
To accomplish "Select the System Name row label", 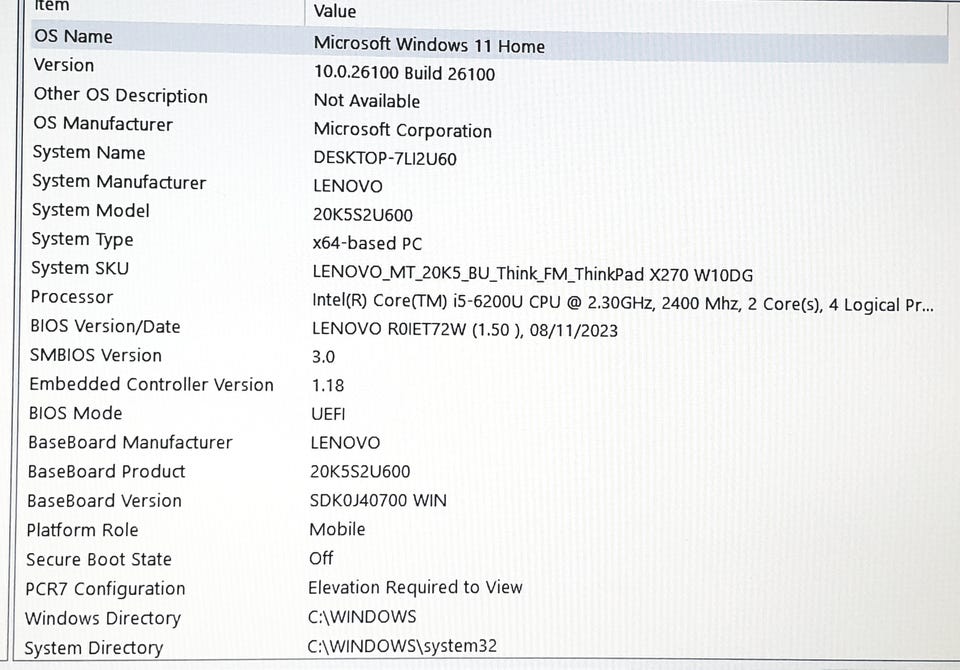I will (89, 152).
